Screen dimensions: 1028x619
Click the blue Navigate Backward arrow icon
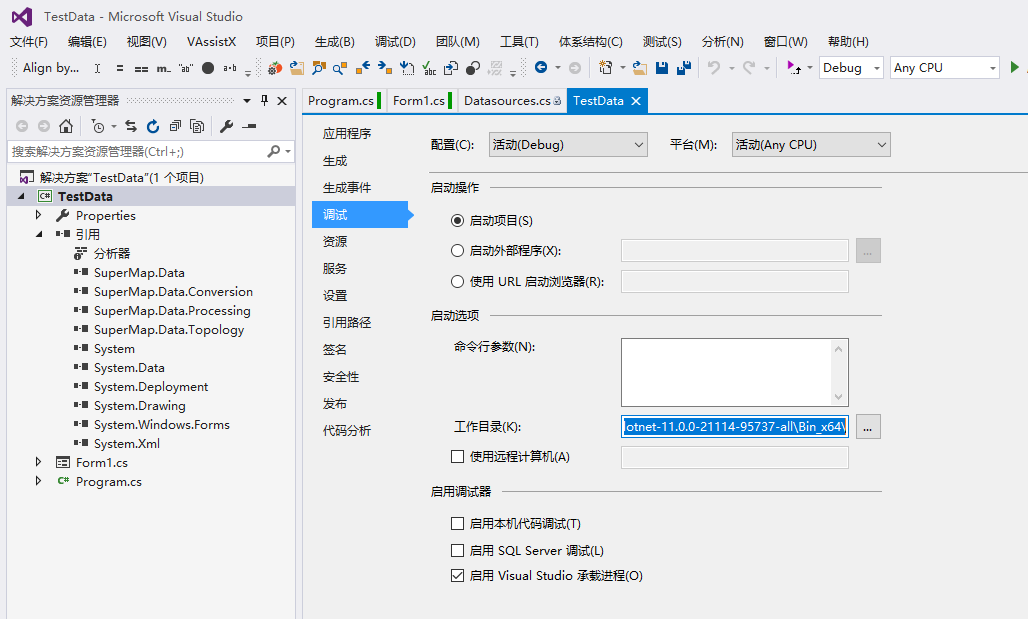click(x=541, y=67)
